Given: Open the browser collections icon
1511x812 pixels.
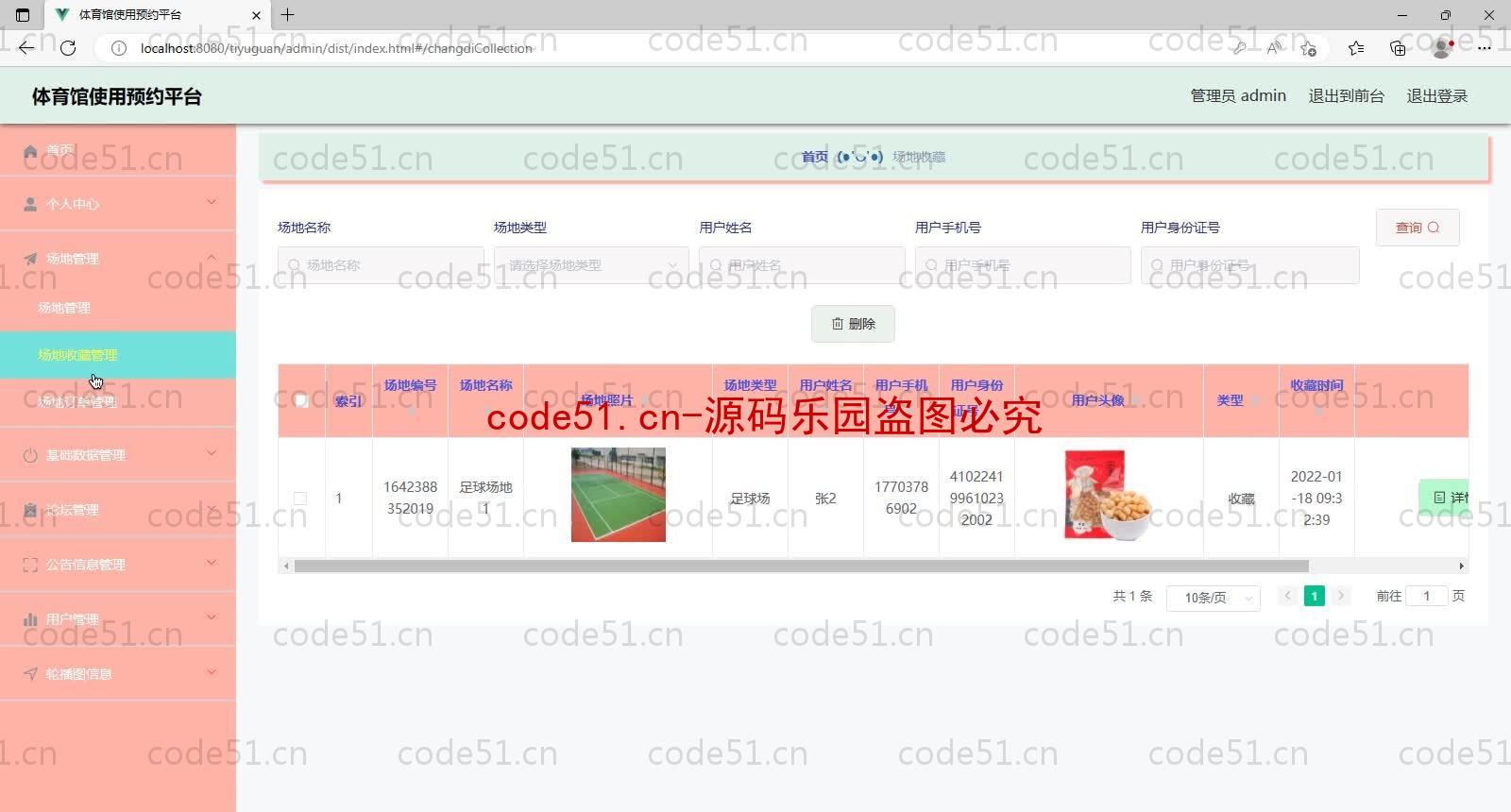Looking at the screenshot, I should pyautogui.click(x=1398, y=48).
